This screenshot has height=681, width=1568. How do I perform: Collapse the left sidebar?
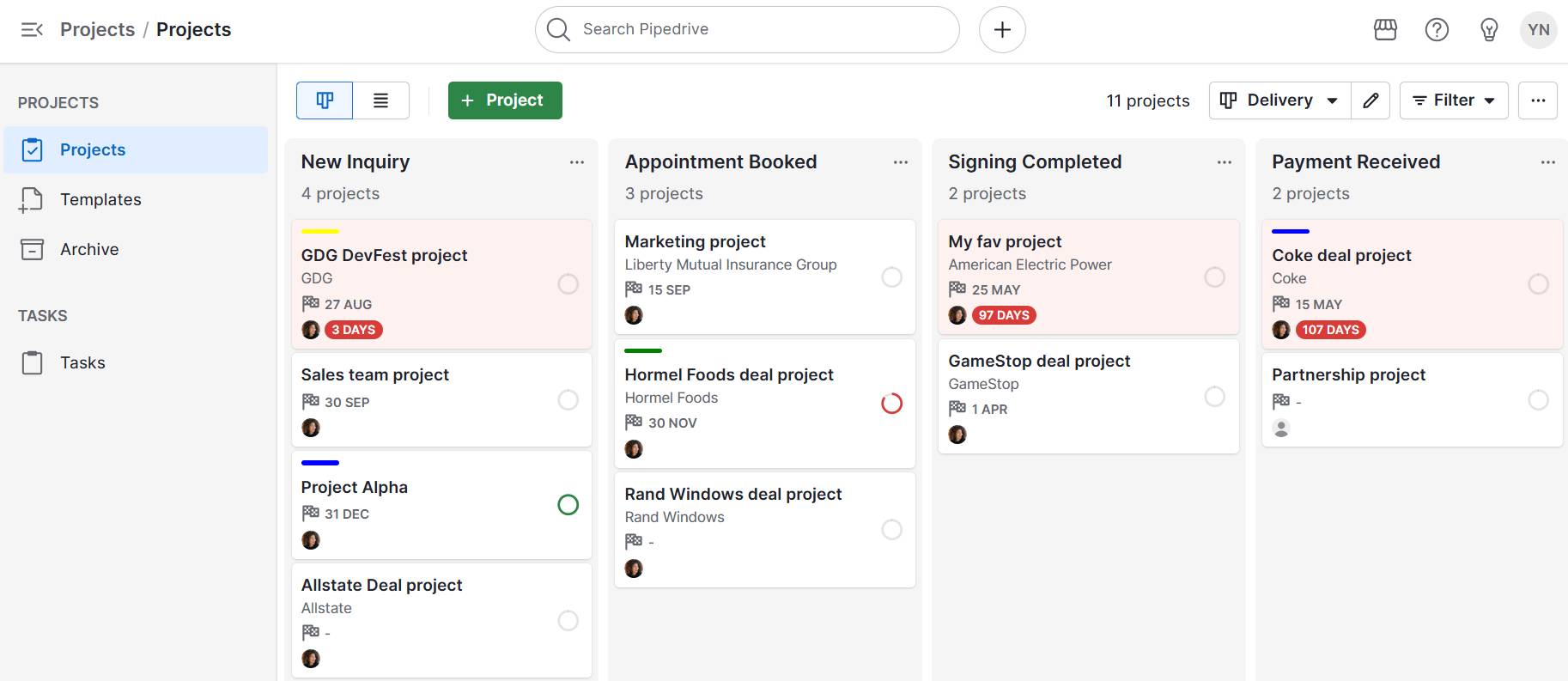click(x=32, y=30)
